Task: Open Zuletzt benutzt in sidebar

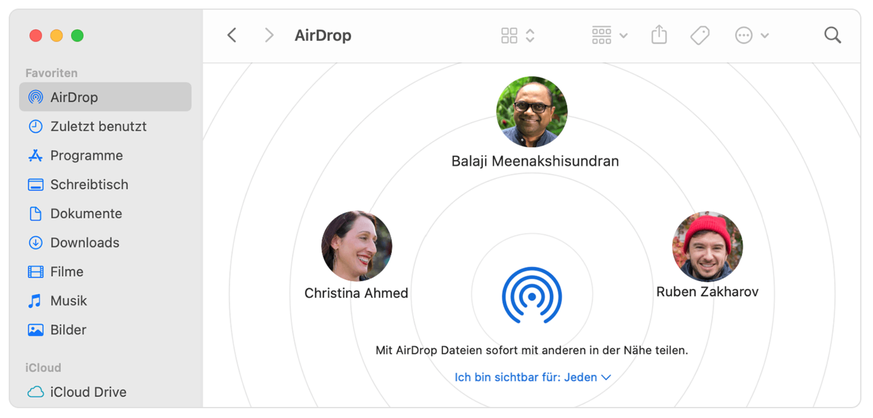Action: 105,126
